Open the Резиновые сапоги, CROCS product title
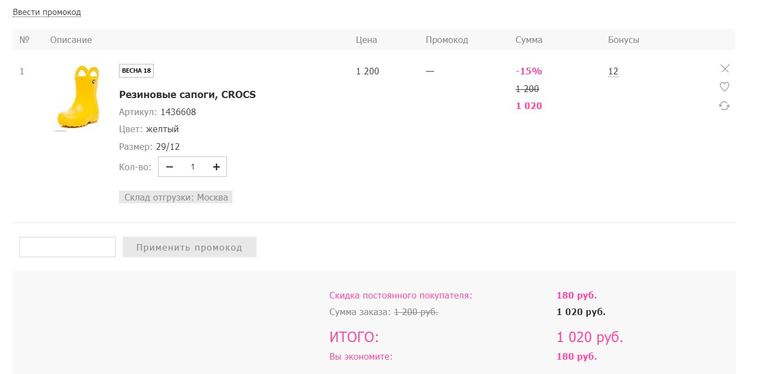 pyautogui.click(x=187, y=95)
